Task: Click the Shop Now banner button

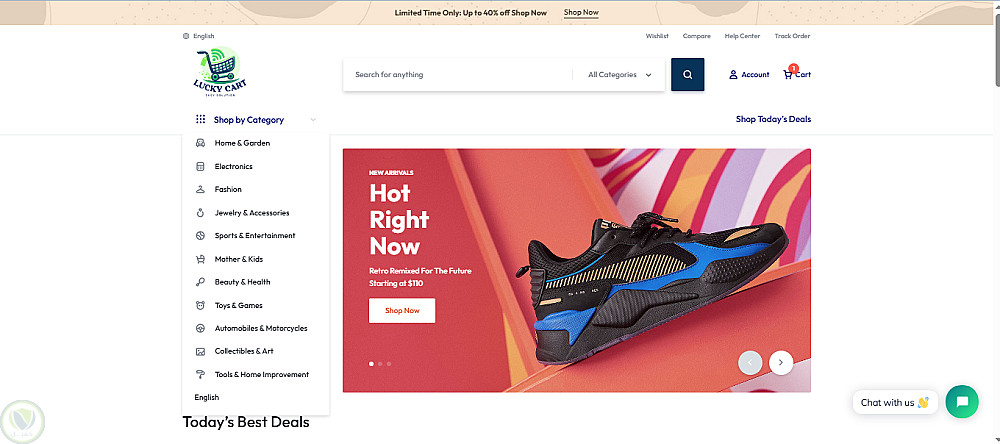Action: coord(402,311)
